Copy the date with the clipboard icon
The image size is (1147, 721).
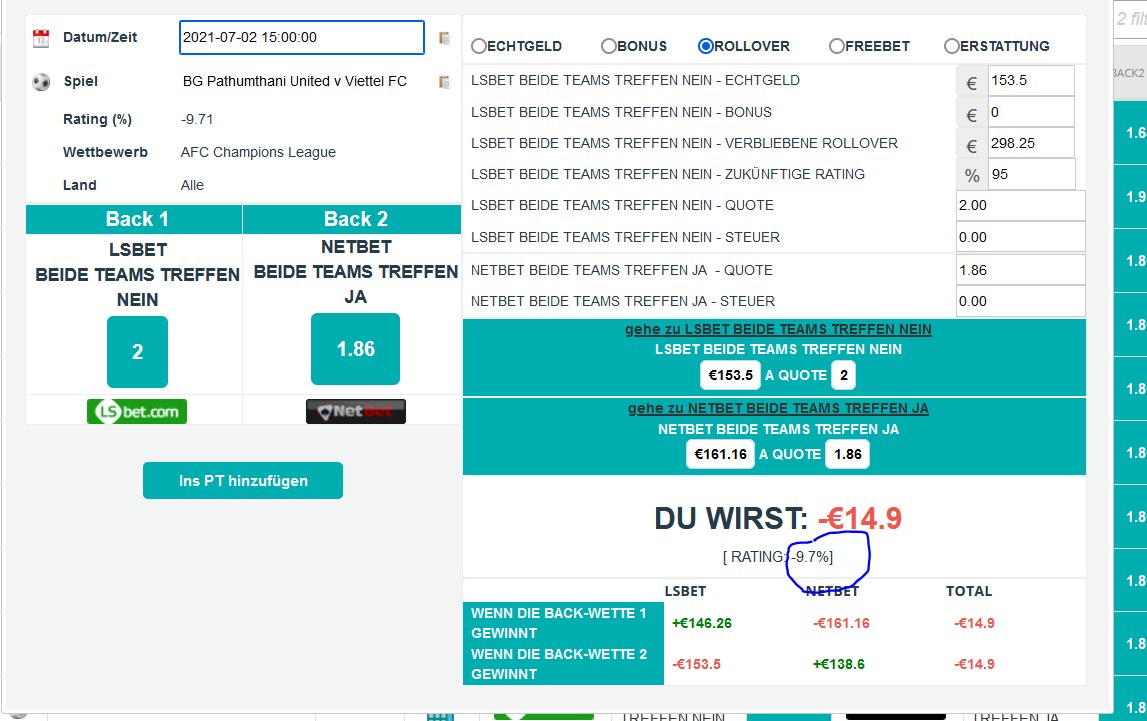(444, 38)
